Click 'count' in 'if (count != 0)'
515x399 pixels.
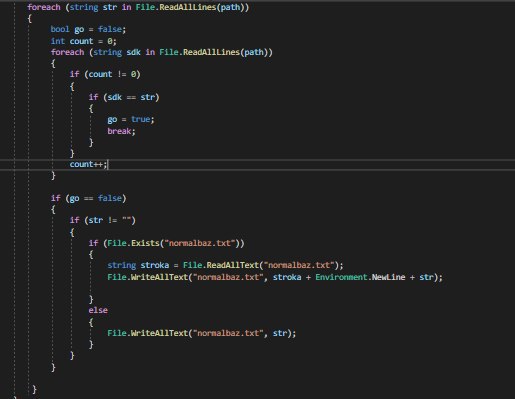pos(100,74)
